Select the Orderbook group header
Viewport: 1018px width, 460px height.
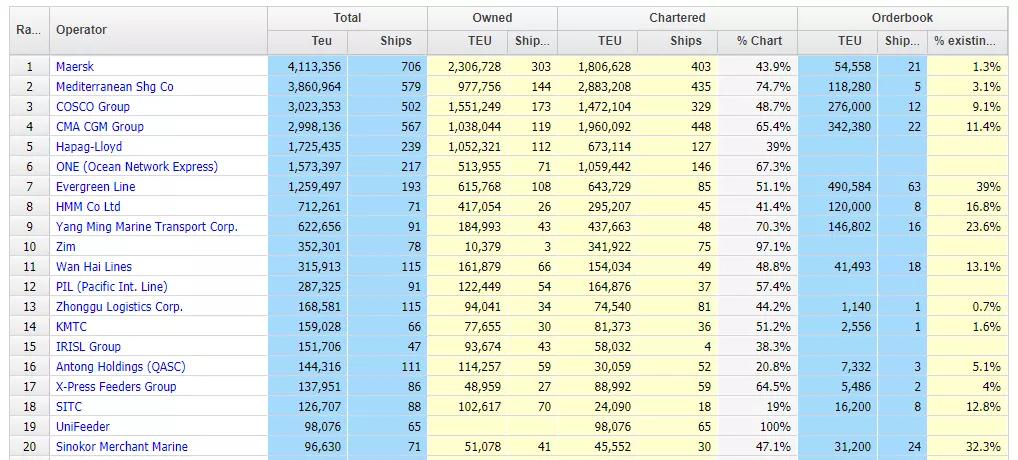click(x=901, y=18)
